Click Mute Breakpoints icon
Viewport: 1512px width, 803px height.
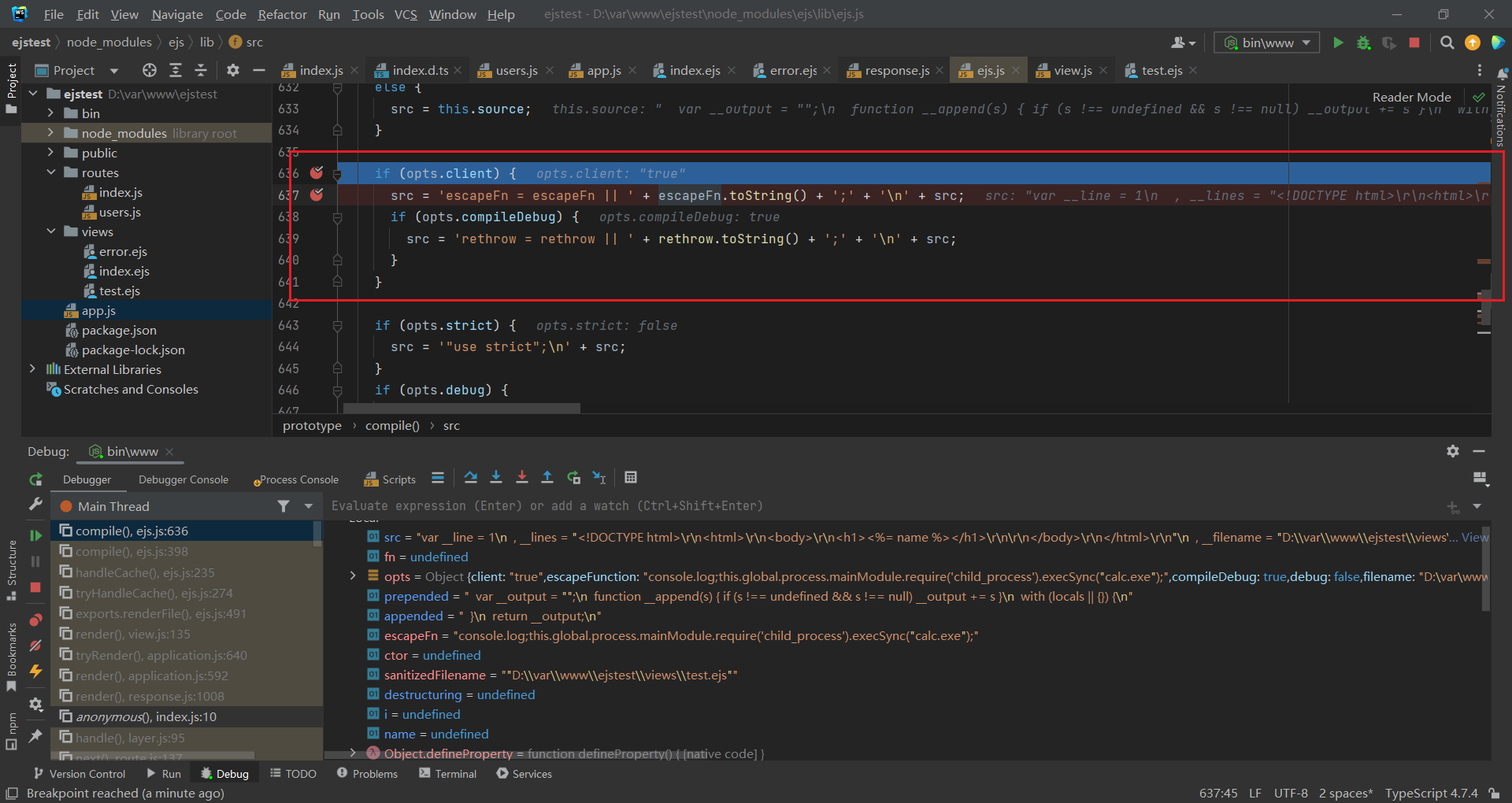[x=35, y=646]
